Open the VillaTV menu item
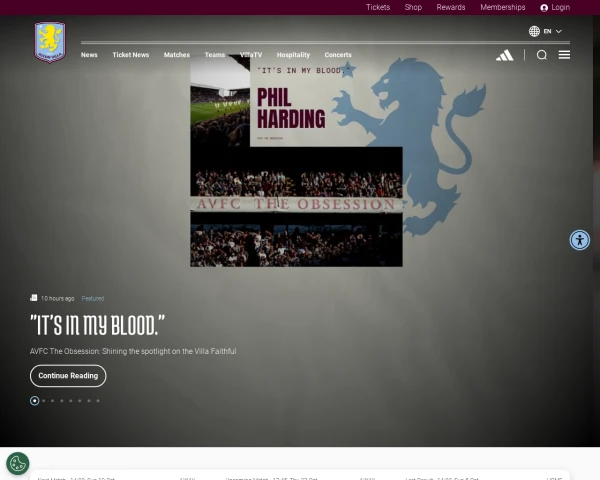The width and height of the screenshot is (600, 480). click(251, 55)
